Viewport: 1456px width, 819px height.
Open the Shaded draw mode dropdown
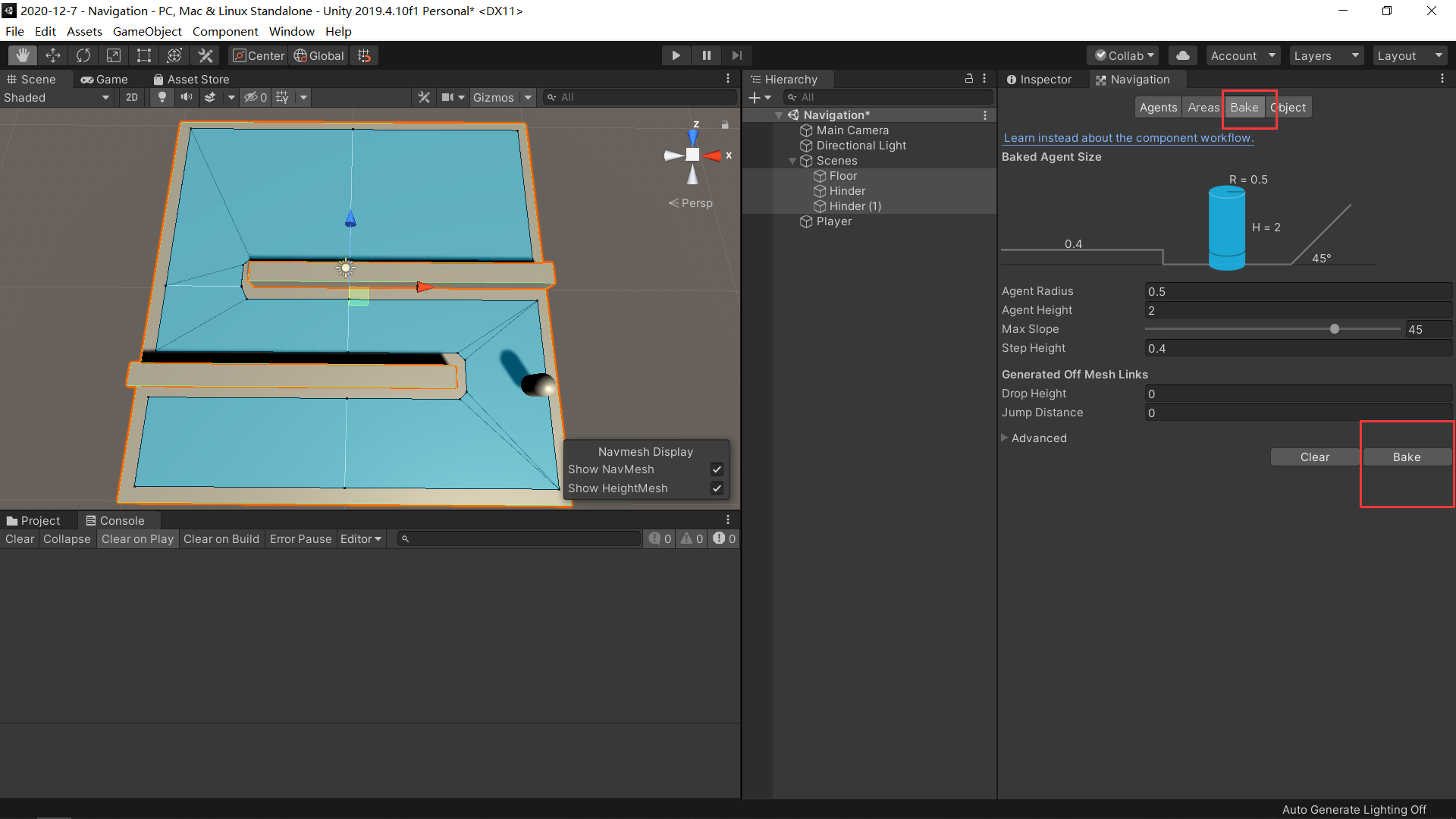(57, 97)
